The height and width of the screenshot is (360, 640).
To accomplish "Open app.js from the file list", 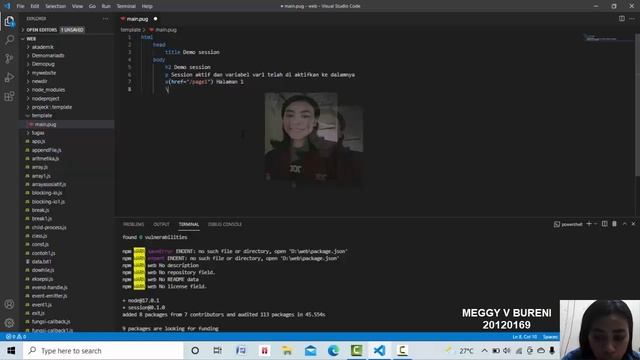I will click(38, 141).
